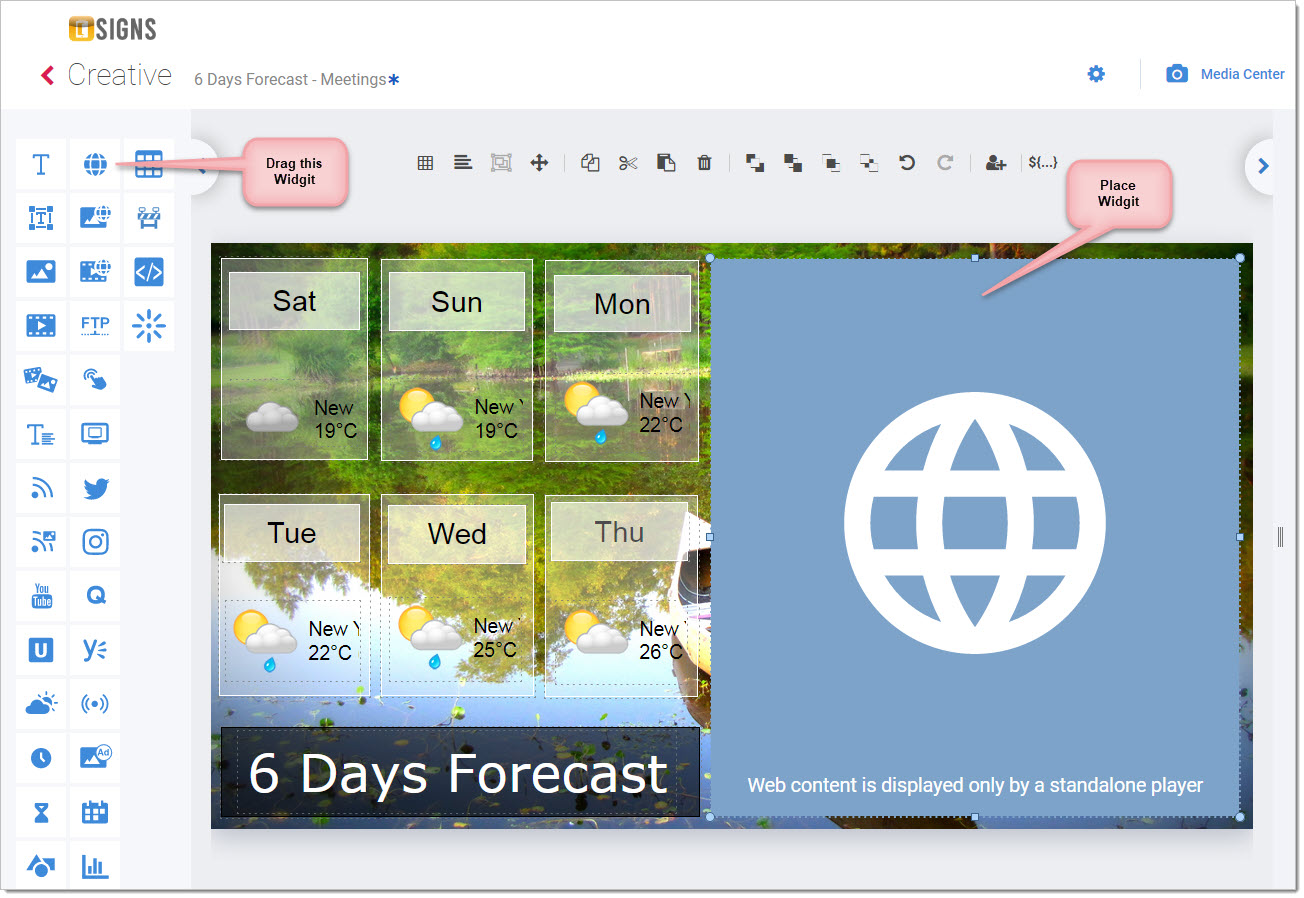Select the clock widget icon
Image resolution: width=1304 pixels, height=898 pixels.
[x=41, y=758]
